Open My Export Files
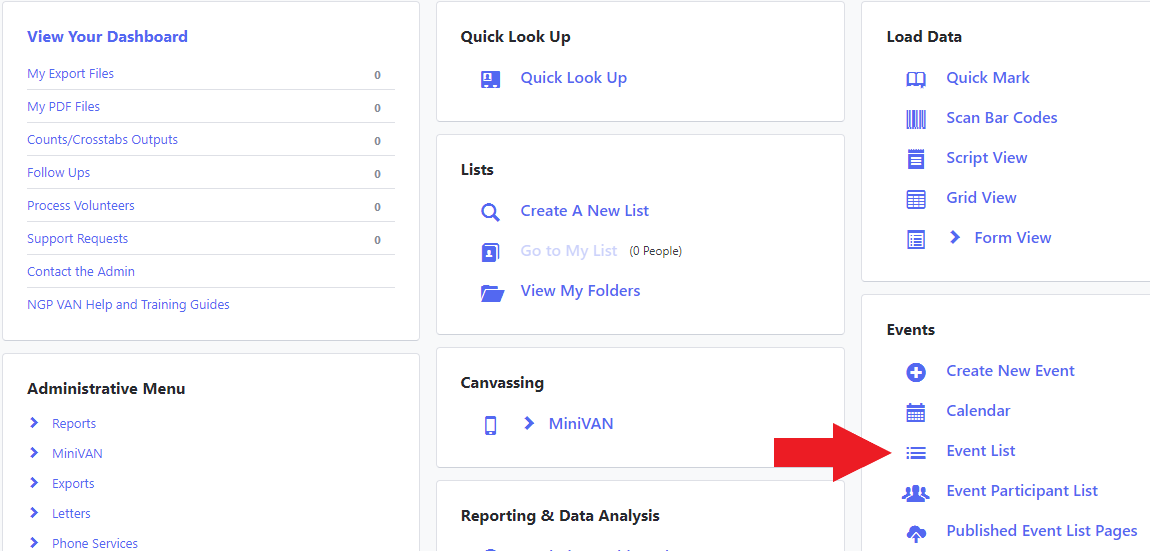 (70, 73)
